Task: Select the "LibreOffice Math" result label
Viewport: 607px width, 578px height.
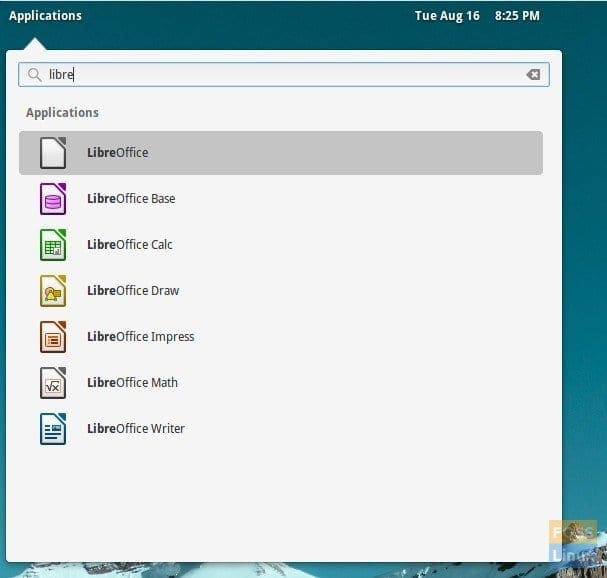Action: 132,383
